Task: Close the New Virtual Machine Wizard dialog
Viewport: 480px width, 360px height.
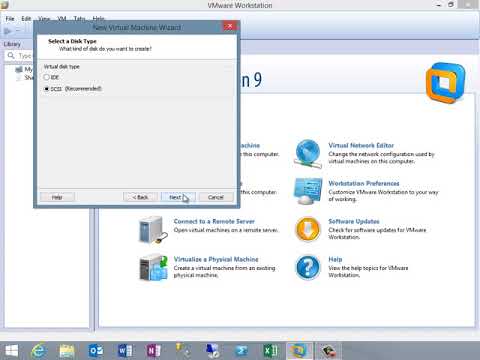Action: (x=230, y=26)
